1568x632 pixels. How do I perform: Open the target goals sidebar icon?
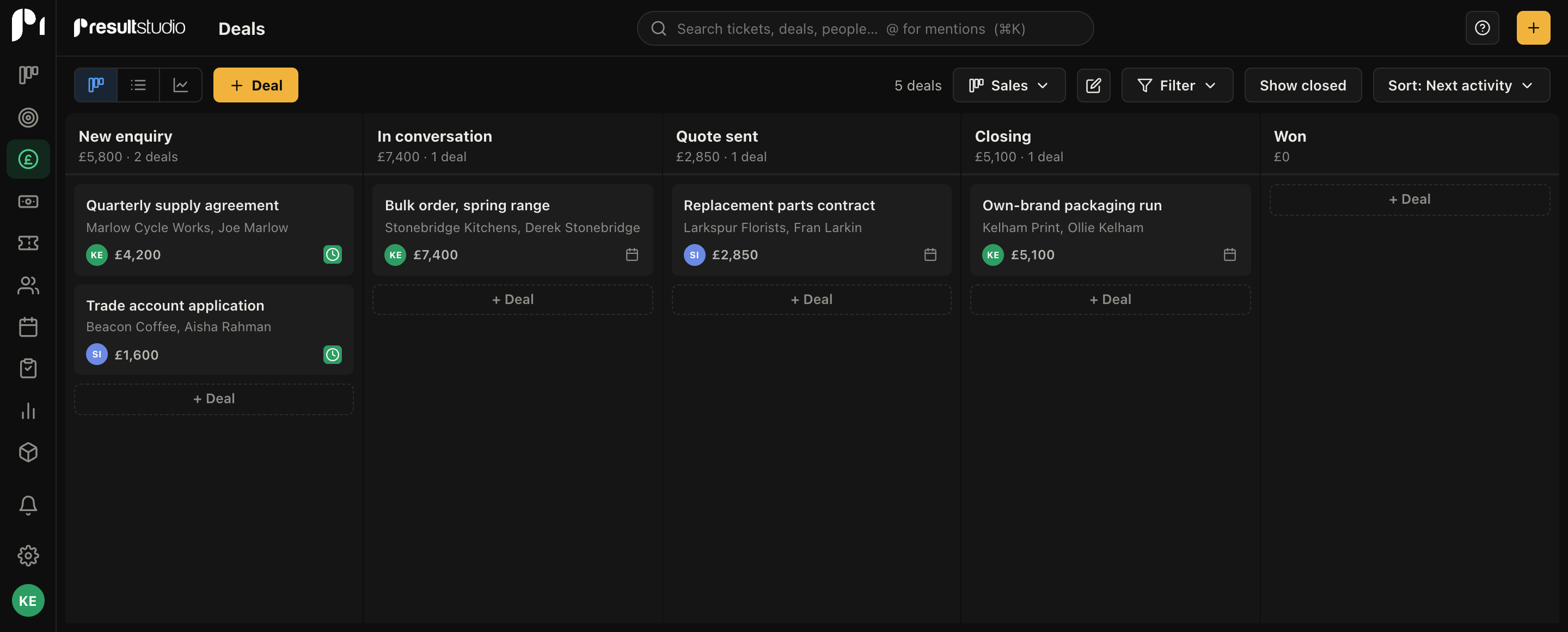(x=28, y=118)
